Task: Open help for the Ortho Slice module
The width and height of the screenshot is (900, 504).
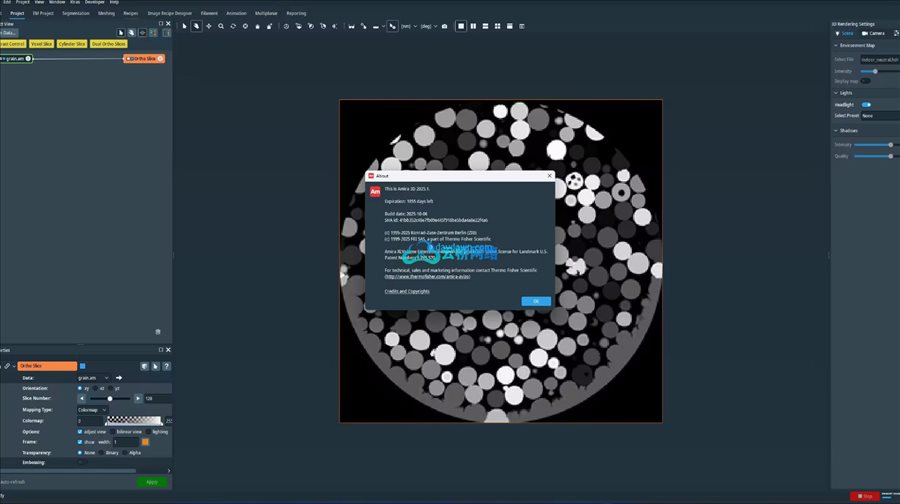Action: pos(167,366)
